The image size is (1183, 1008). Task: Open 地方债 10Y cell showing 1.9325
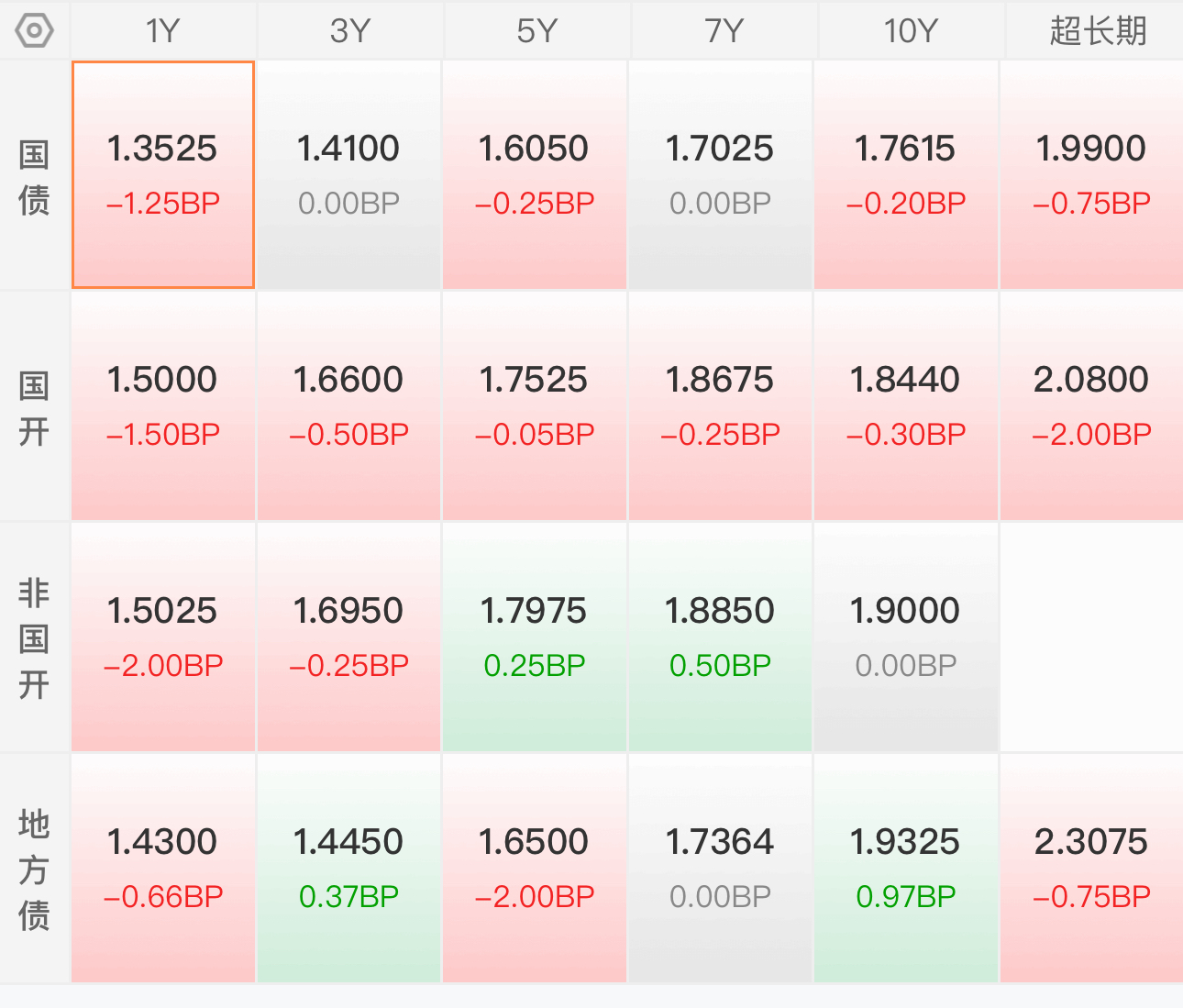906,869
